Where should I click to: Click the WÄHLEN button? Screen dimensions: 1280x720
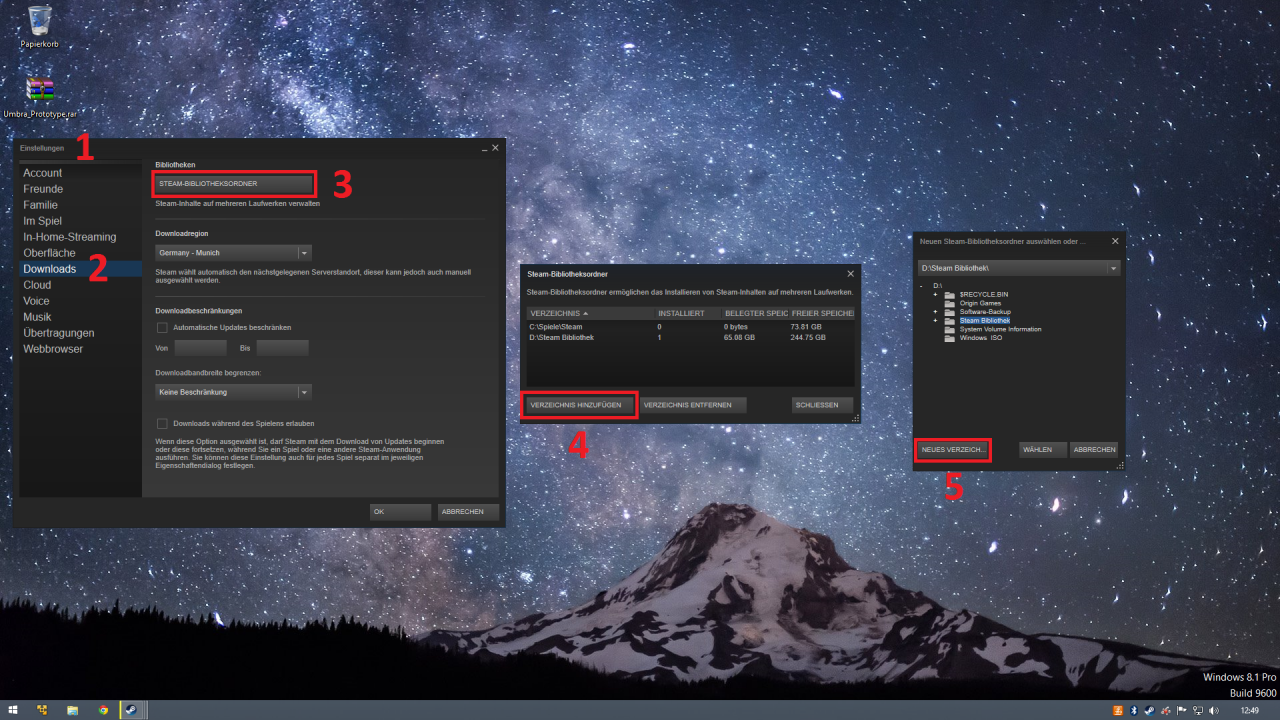pyautogui.click(x=1043, y=450)
